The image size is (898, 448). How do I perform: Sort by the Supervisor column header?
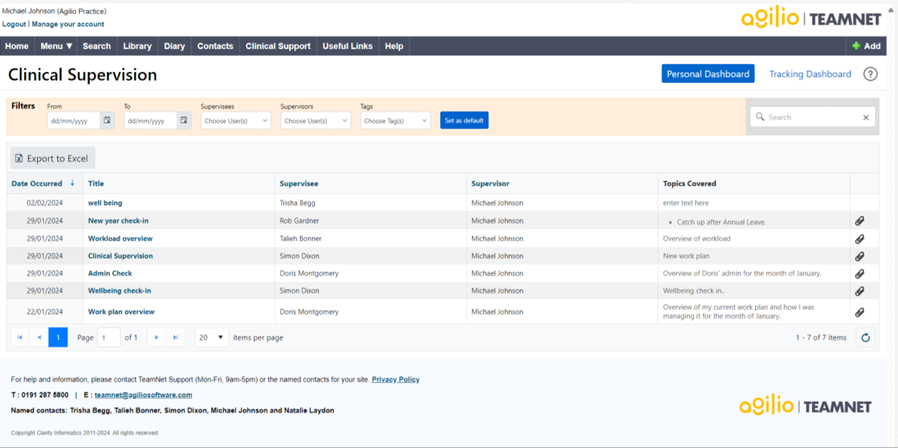[490, 183]
